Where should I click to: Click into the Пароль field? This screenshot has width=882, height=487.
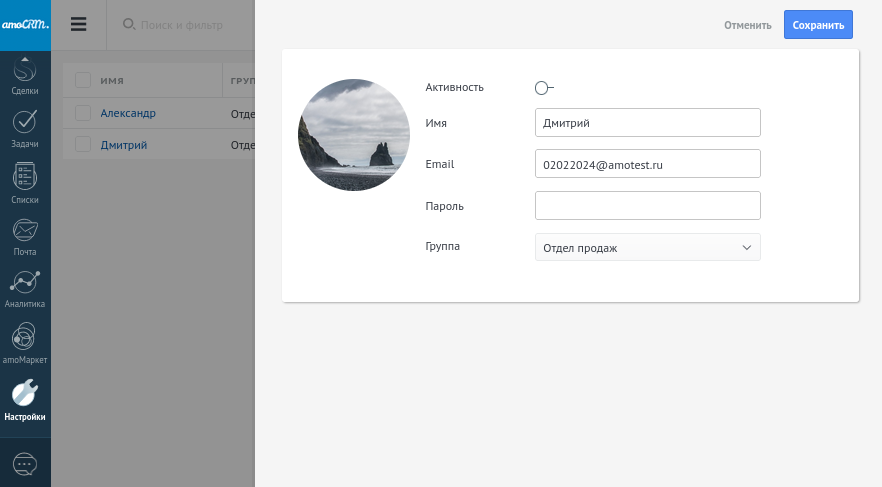point(647,206)
